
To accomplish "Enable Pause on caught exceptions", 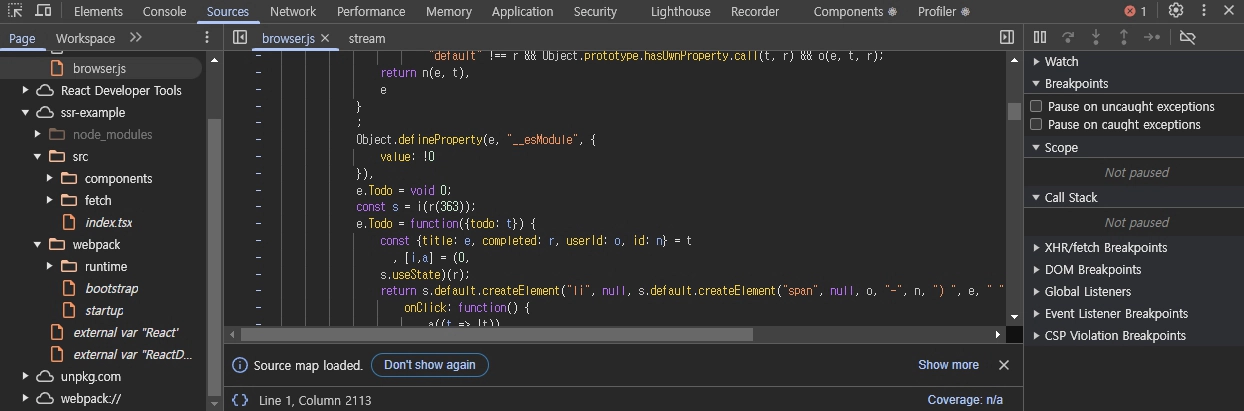I will tap(1036, 124).
